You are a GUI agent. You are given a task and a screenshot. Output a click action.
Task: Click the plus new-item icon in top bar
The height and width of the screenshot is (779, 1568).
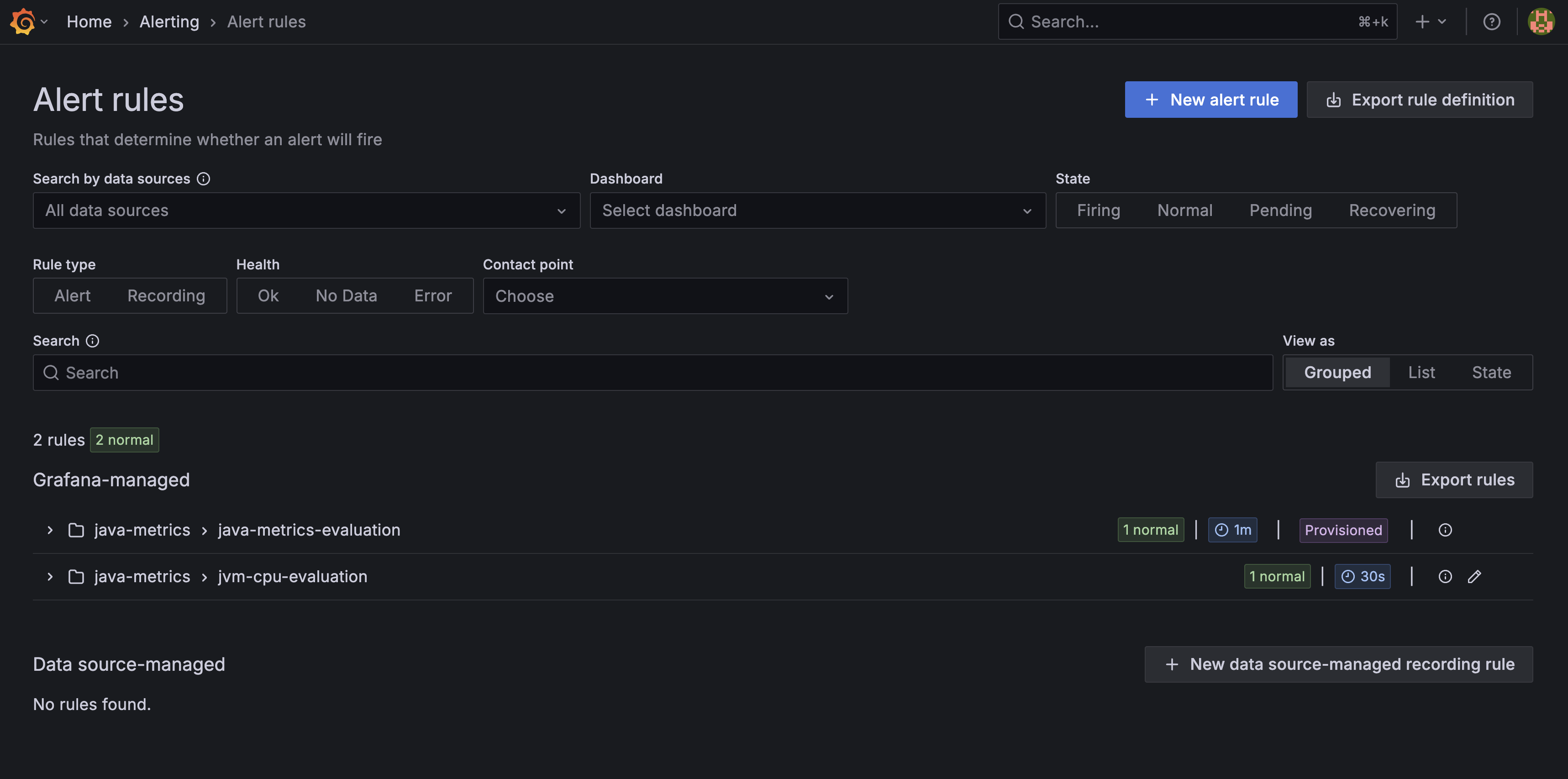click(1422, 22)
